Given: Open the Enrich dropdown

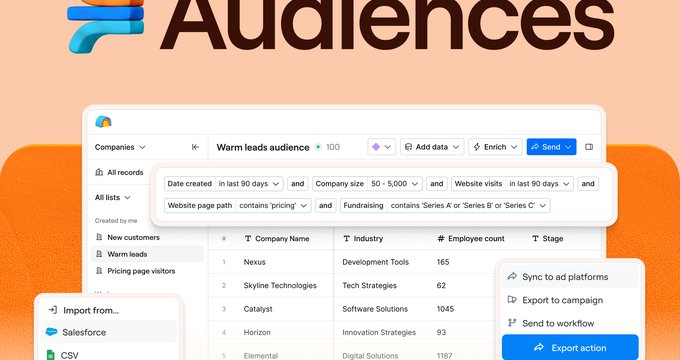Looking at the screenshot, I should [495, 147].
